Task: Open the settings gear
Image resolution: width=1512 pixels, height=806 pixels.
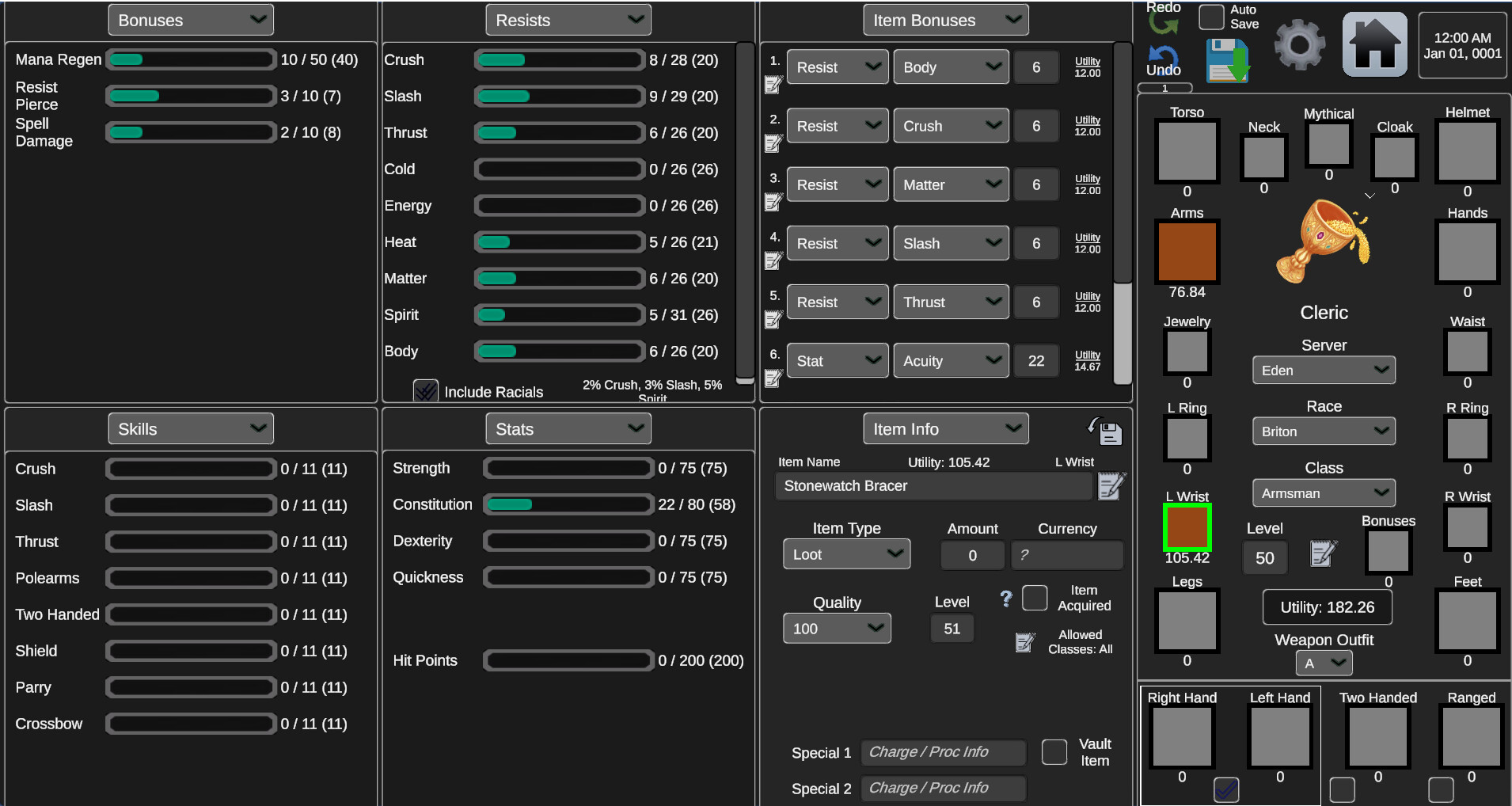Action: tap(1298, 44)
